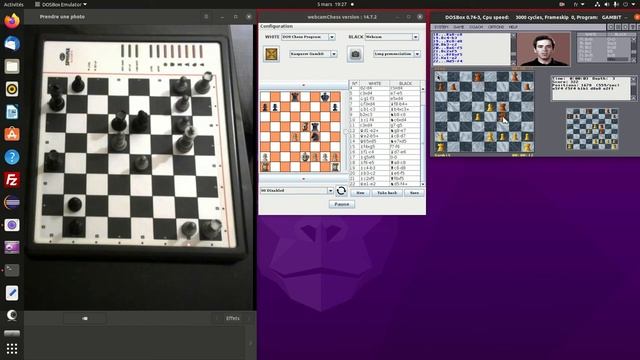Click the camera capture icon in webcamChess
640x360 pixels.
[x=355, y=54]
